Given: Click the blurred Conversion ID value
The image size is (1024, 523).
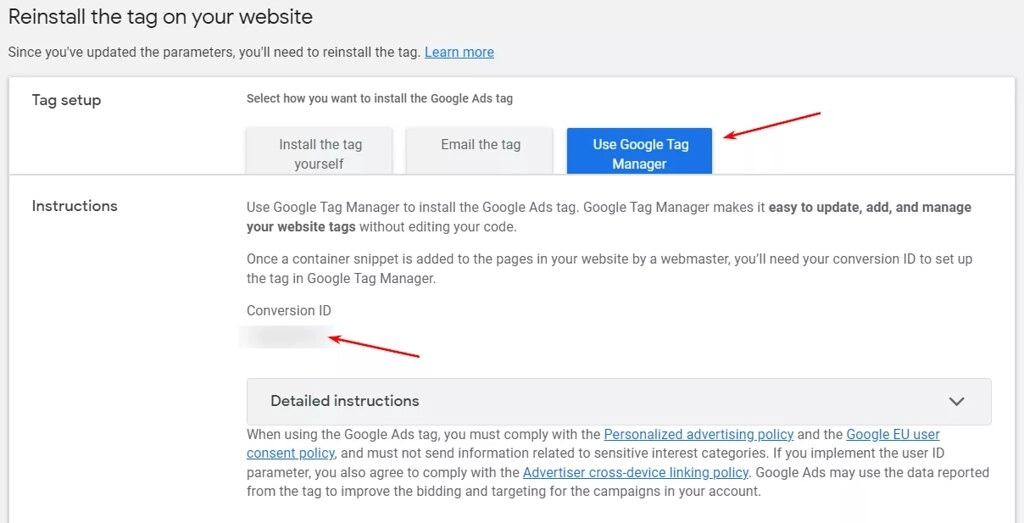Looking at the screenshot, I should 285,337.
